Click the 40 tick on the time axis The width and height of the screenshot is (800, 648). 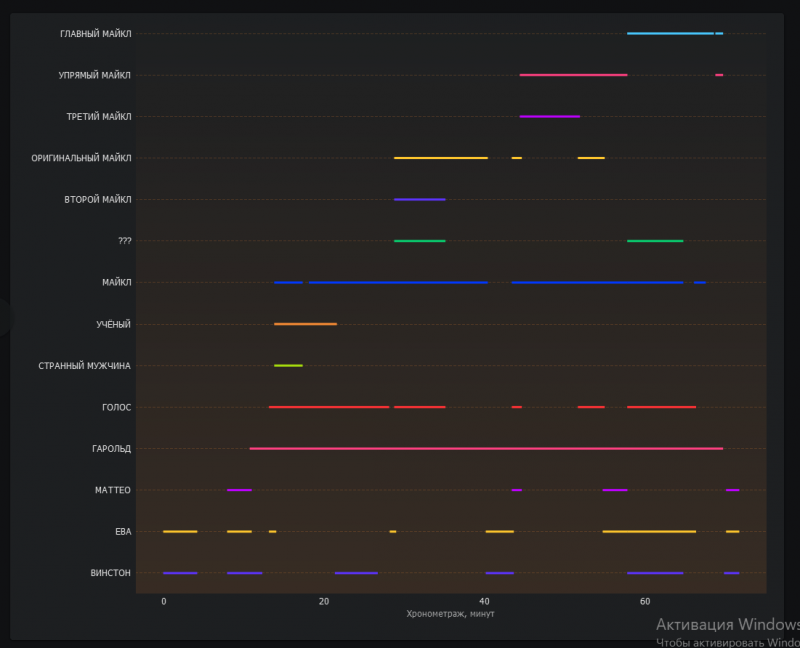point(484,602)
